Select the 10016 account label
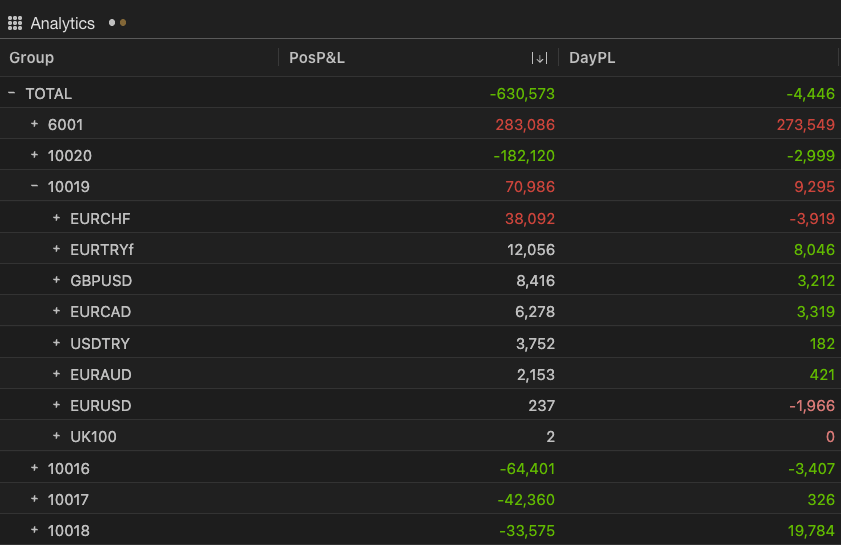Image resolution: width=841 pixels, height=545 pixels. click(69, 469)
